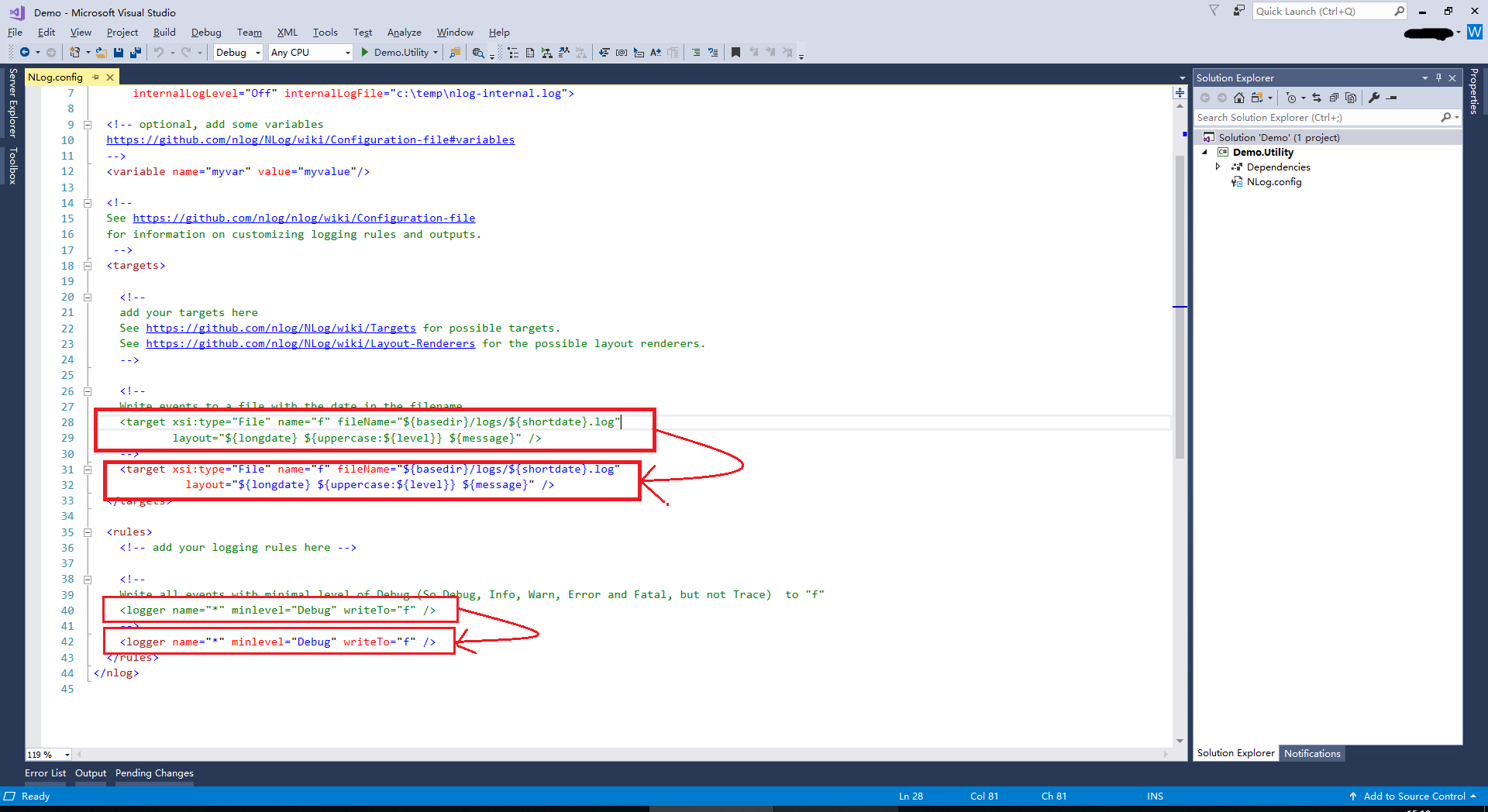Collapse the Demo.Utility project node
This screenshot has width=1488, height=812.
point(1205,152)
